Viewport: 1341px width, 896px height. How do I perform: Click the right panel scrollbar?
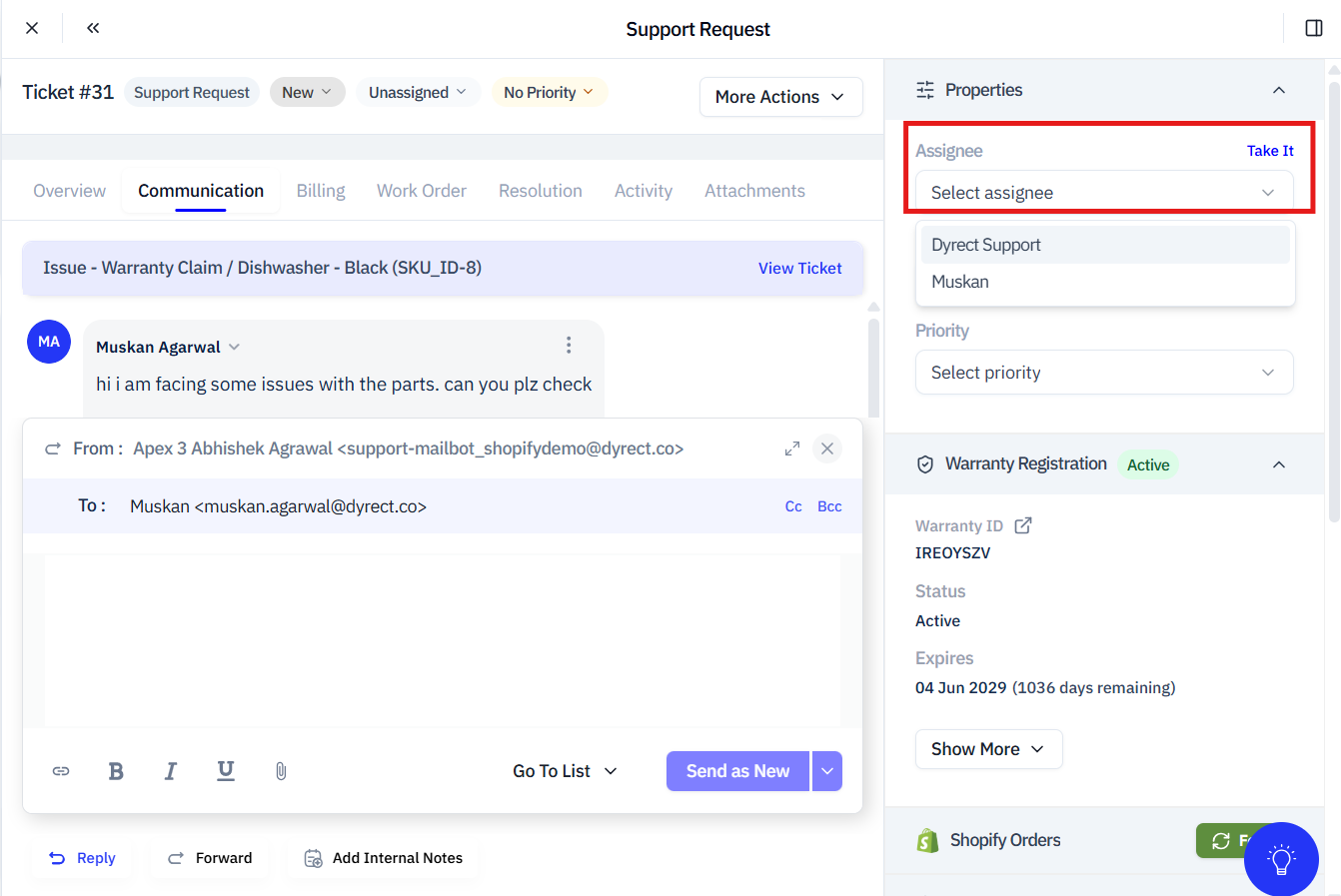click(1333, 300)
